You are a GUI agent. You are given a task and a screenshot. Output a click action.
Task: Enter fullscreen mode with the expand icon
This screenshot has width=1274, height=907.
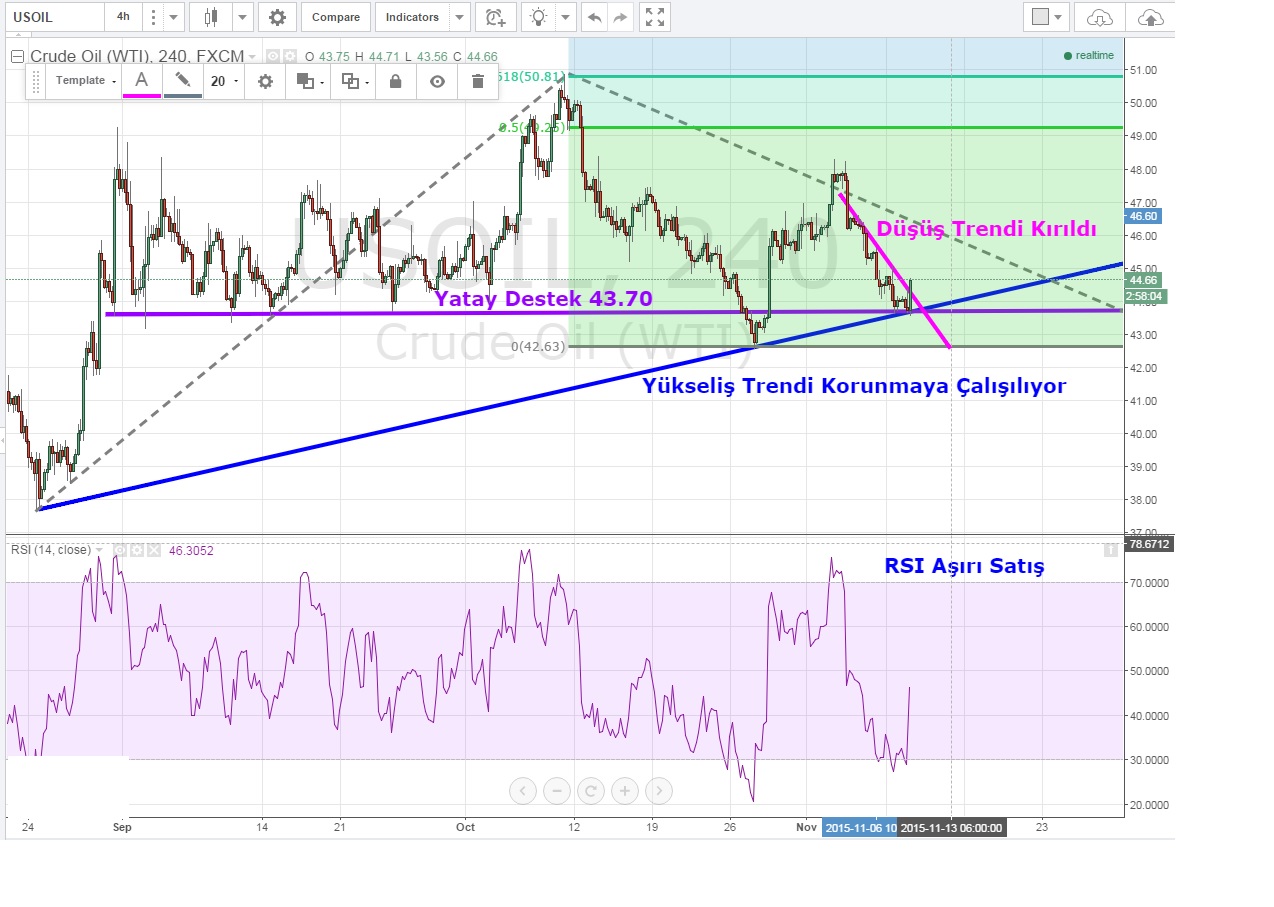[654, 17]
